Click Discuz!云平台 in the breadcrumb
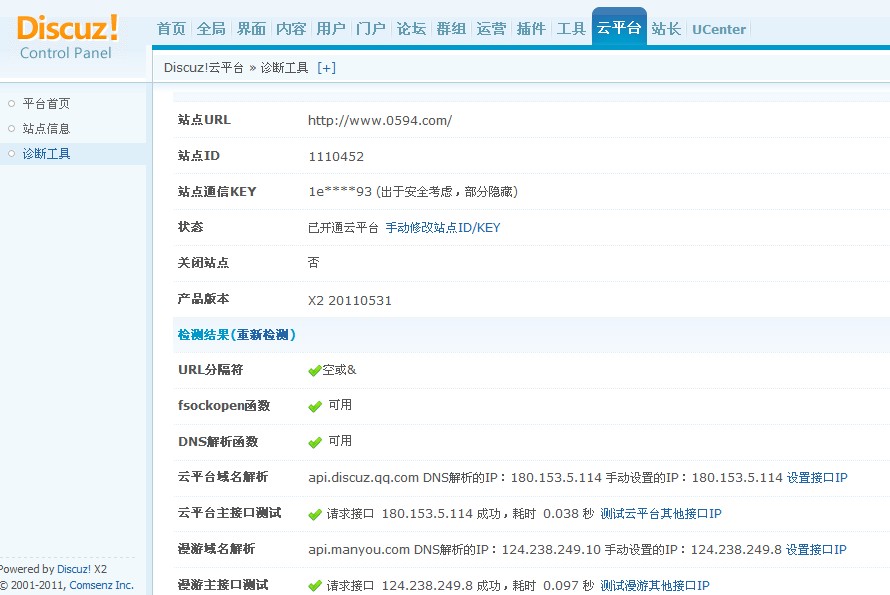The height and width of the screenshot is (595, 890). (x=203, y=68)
